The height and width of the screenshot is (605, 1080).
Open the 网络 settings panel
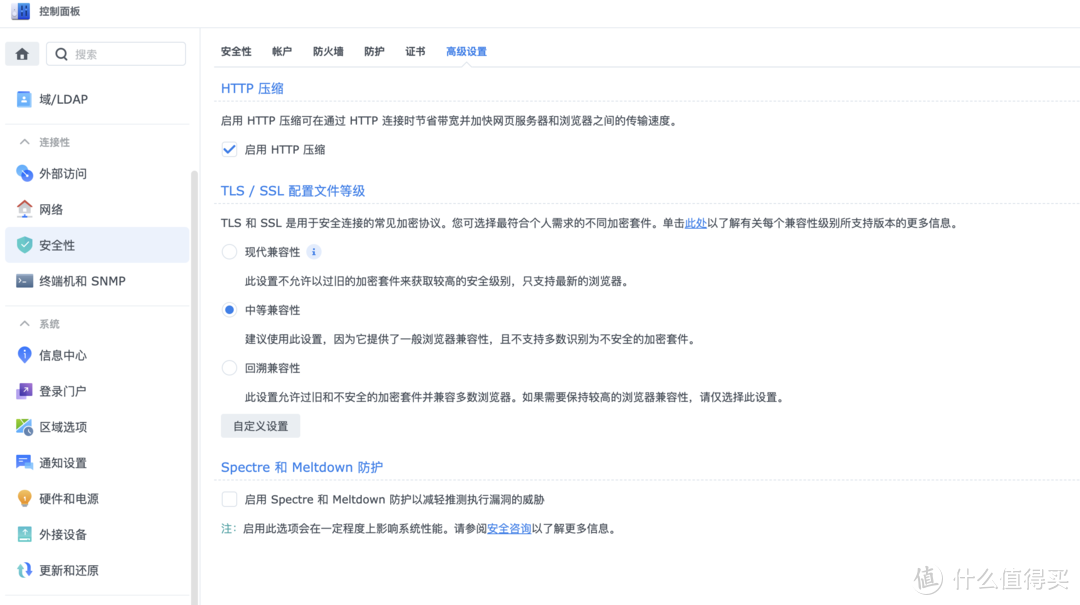(x=56, y=208)
